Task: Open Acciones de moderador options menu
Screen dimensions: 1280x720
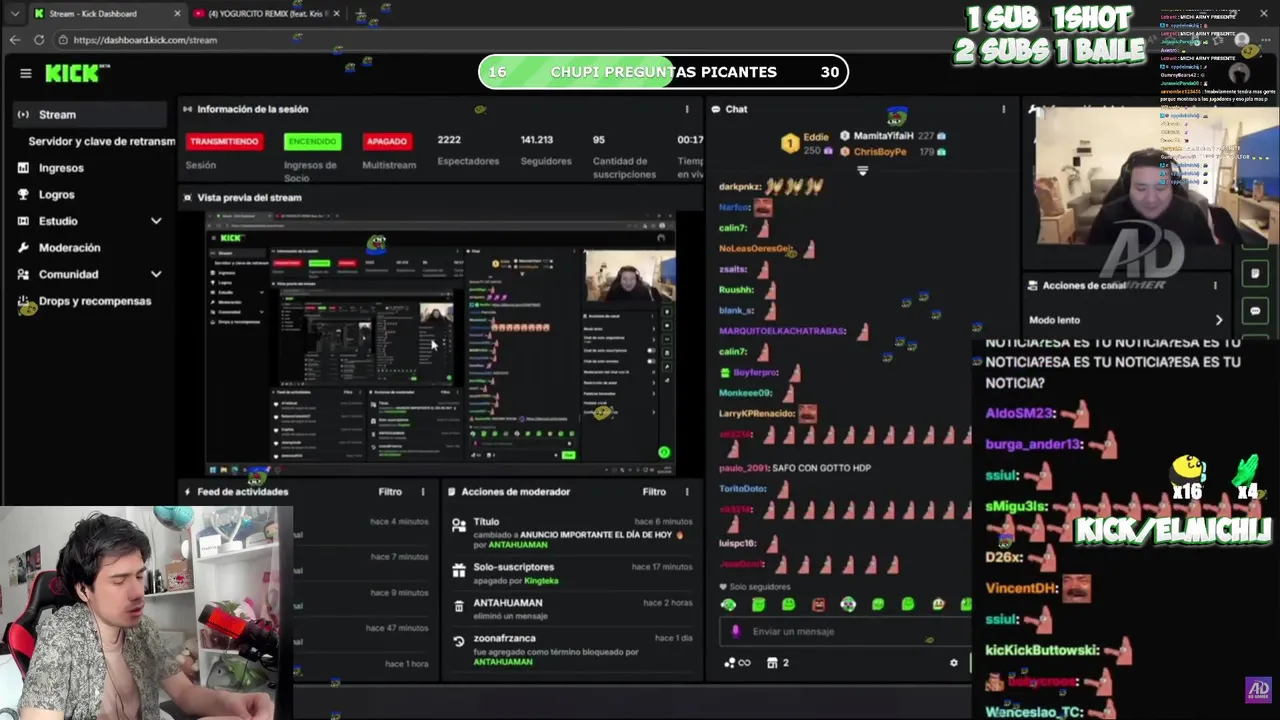Action: click(686, 492)
